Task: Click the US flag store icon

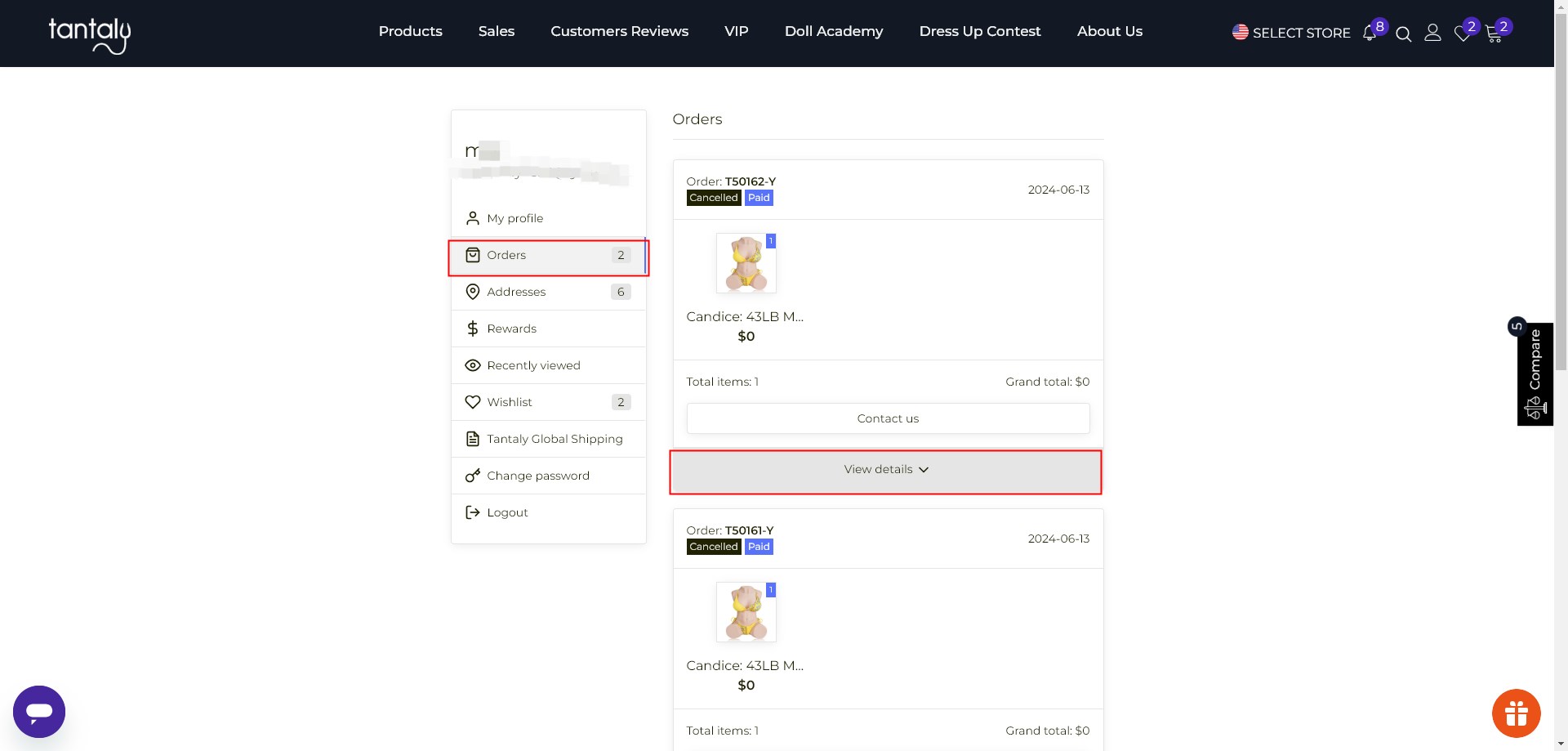Action: point(1240,32)
